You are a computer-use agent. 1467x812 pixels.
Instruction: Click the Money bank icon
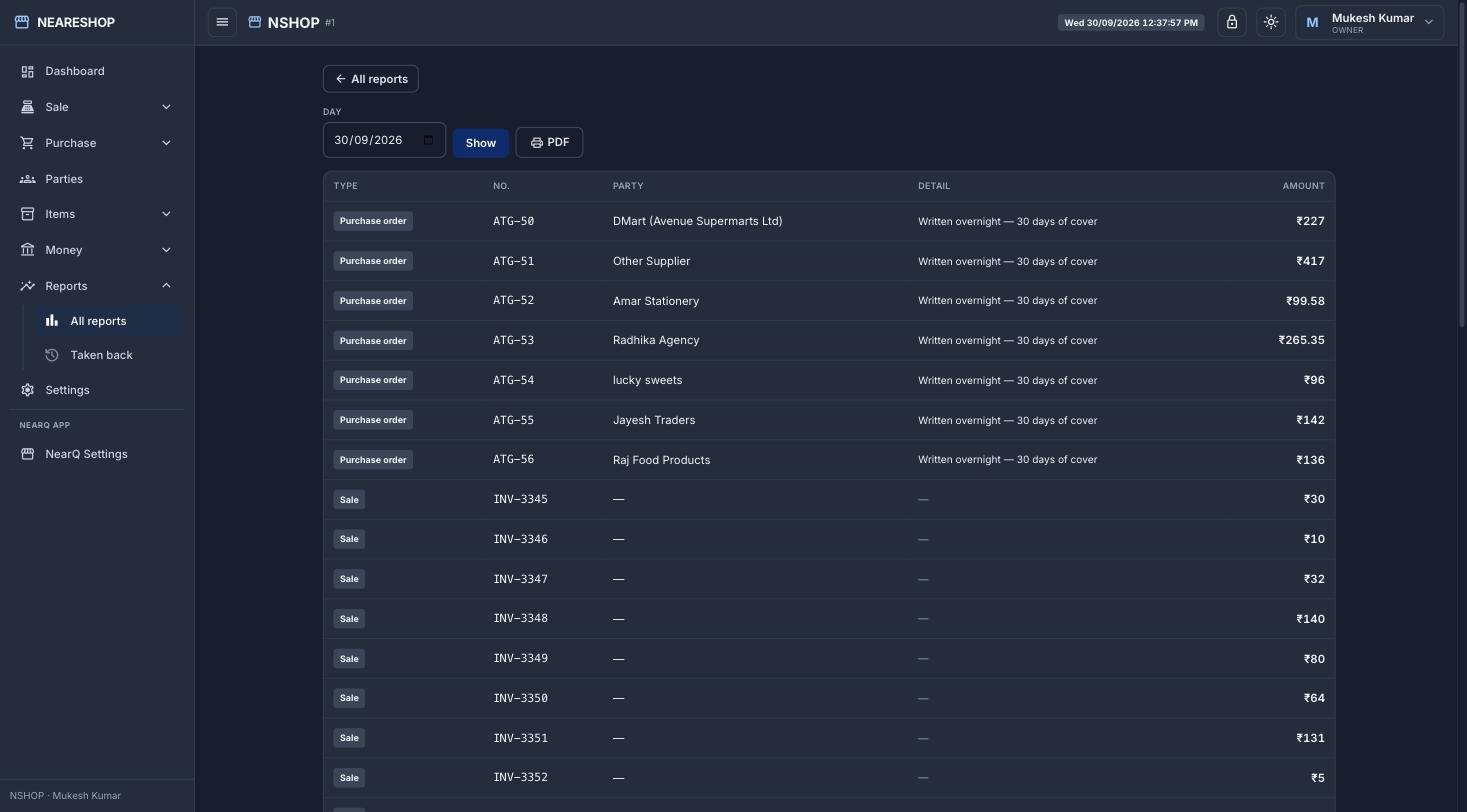pos(27,250)
